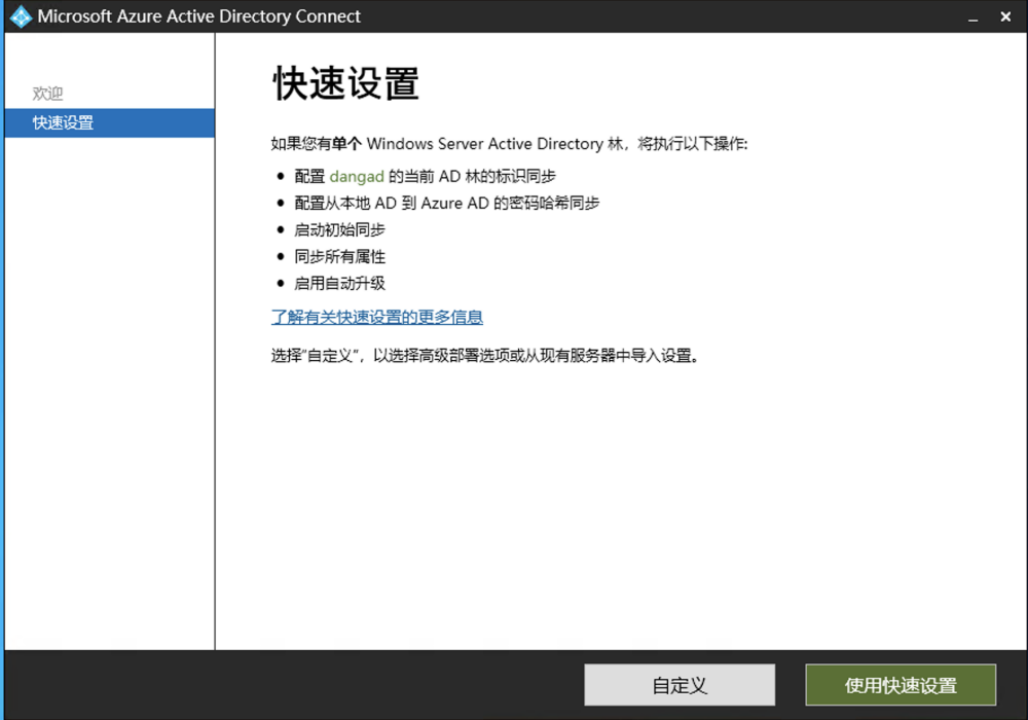
Task: Click the Azure AD Connect logo icon
Action: pyautogui.click(x=21, y=16)
